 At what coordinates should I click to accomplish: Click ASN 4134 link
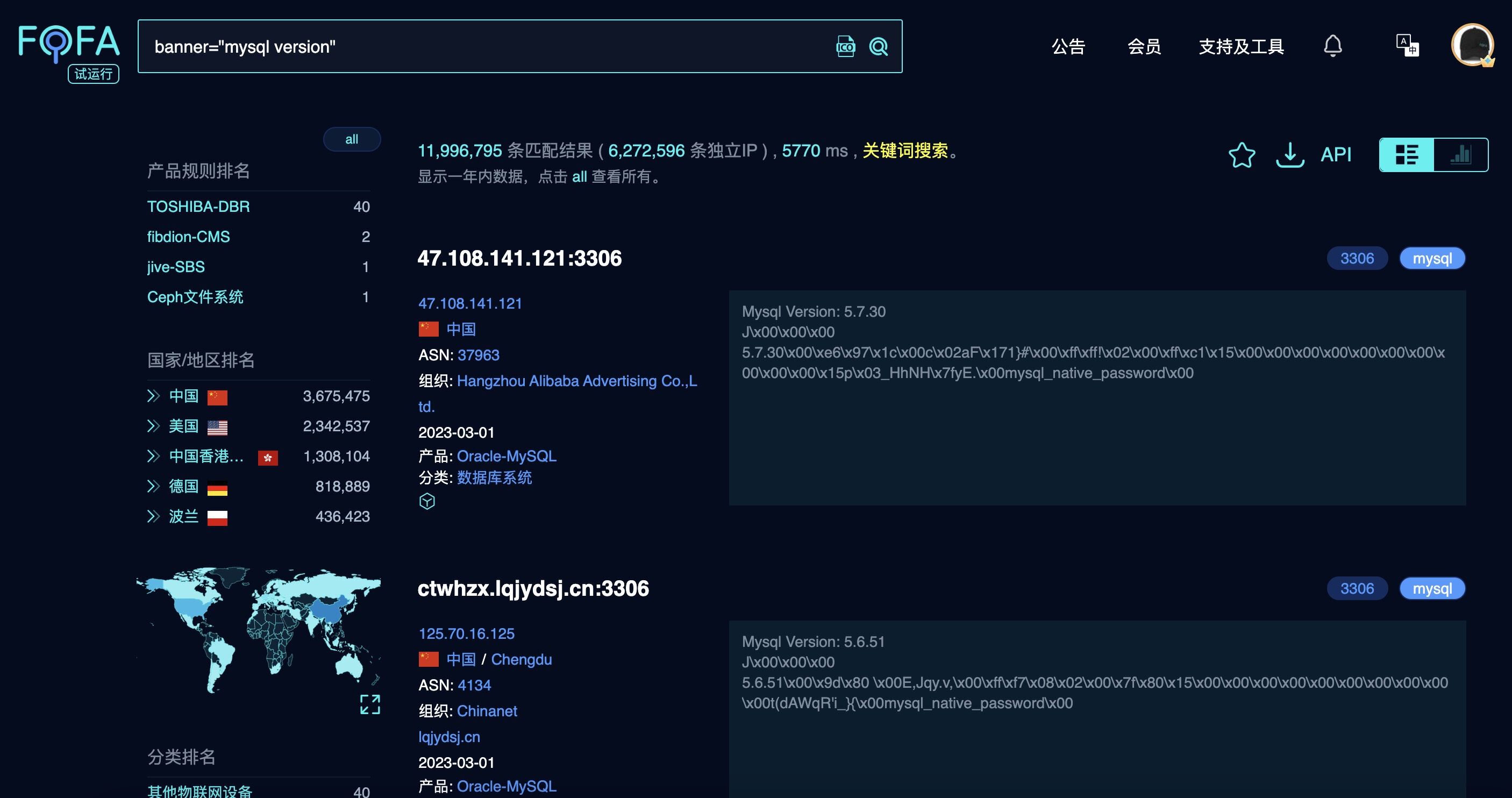click(x=474, y=685)
